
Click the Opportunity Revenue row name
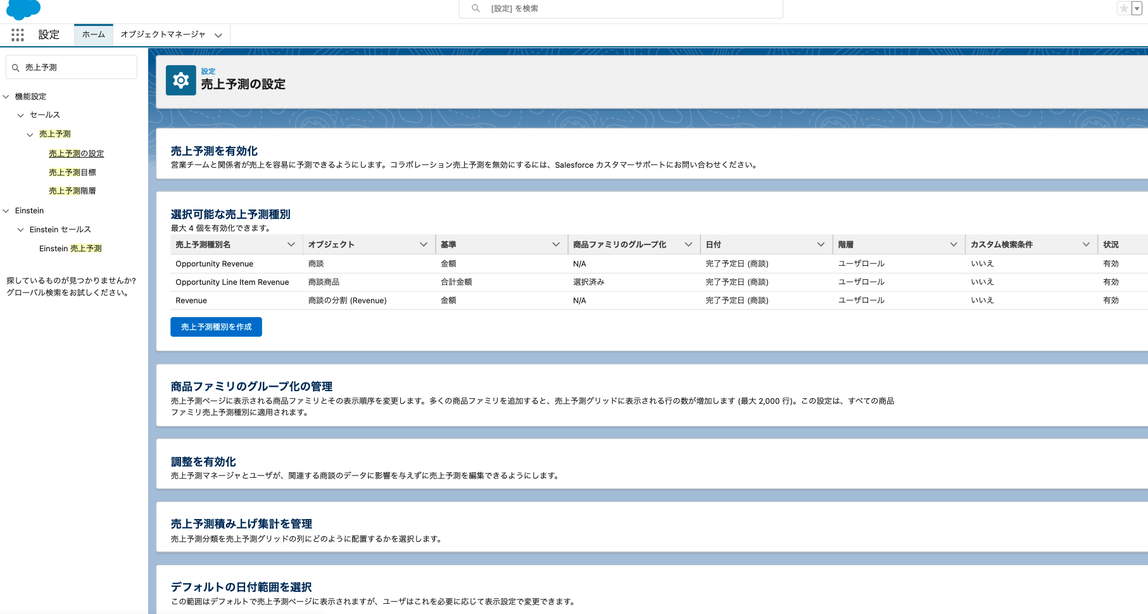(x=215, y=263)
